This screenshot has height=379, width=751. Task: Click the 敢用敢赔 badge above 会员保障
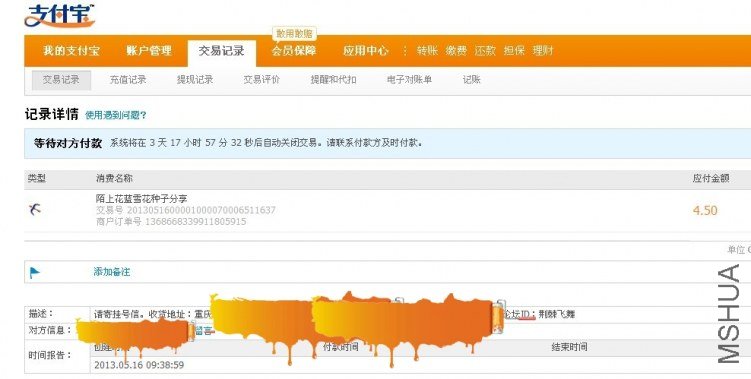point(295,34)
